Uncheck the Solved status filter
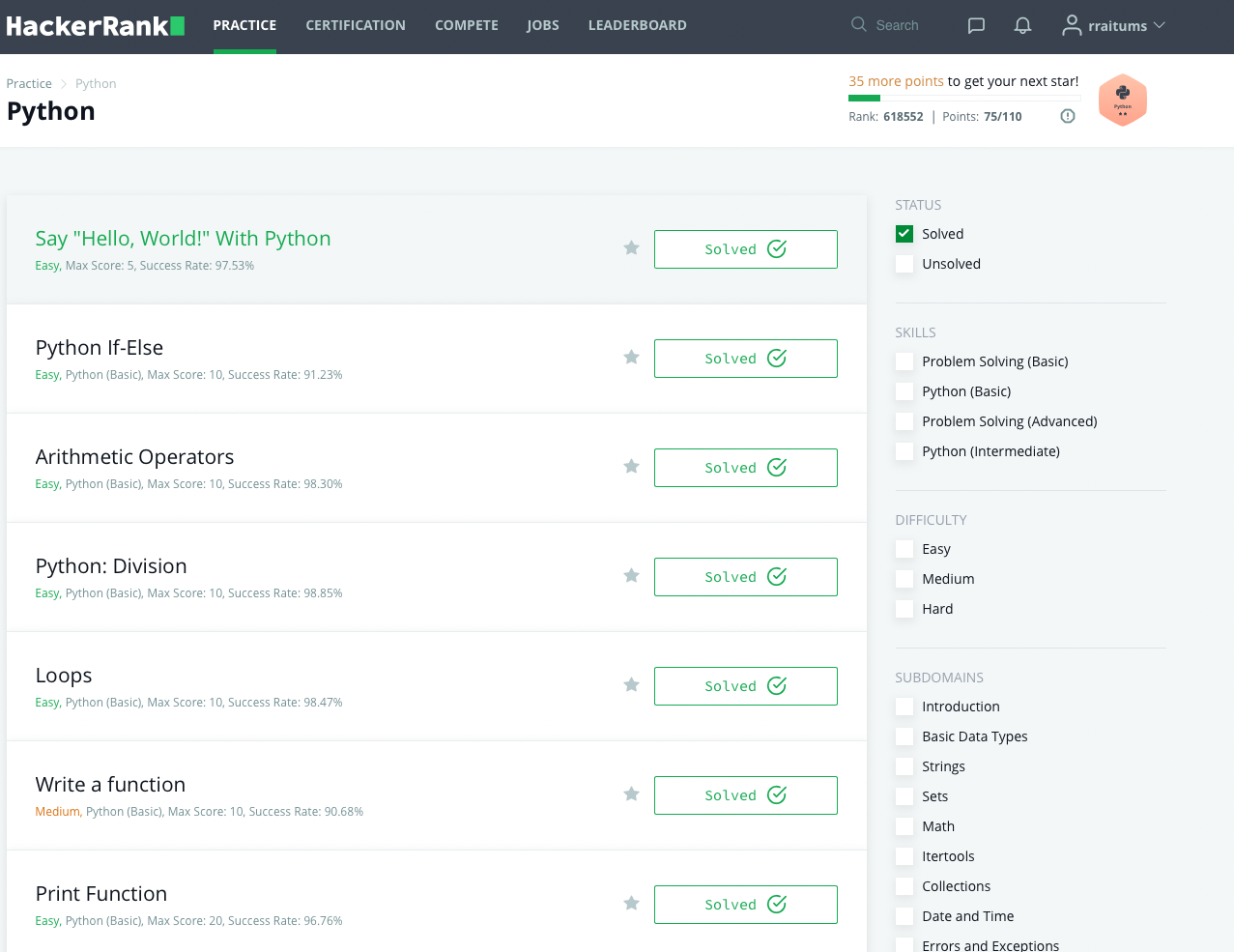Viewport: 1234px width, 952px height. coord(904,234)
